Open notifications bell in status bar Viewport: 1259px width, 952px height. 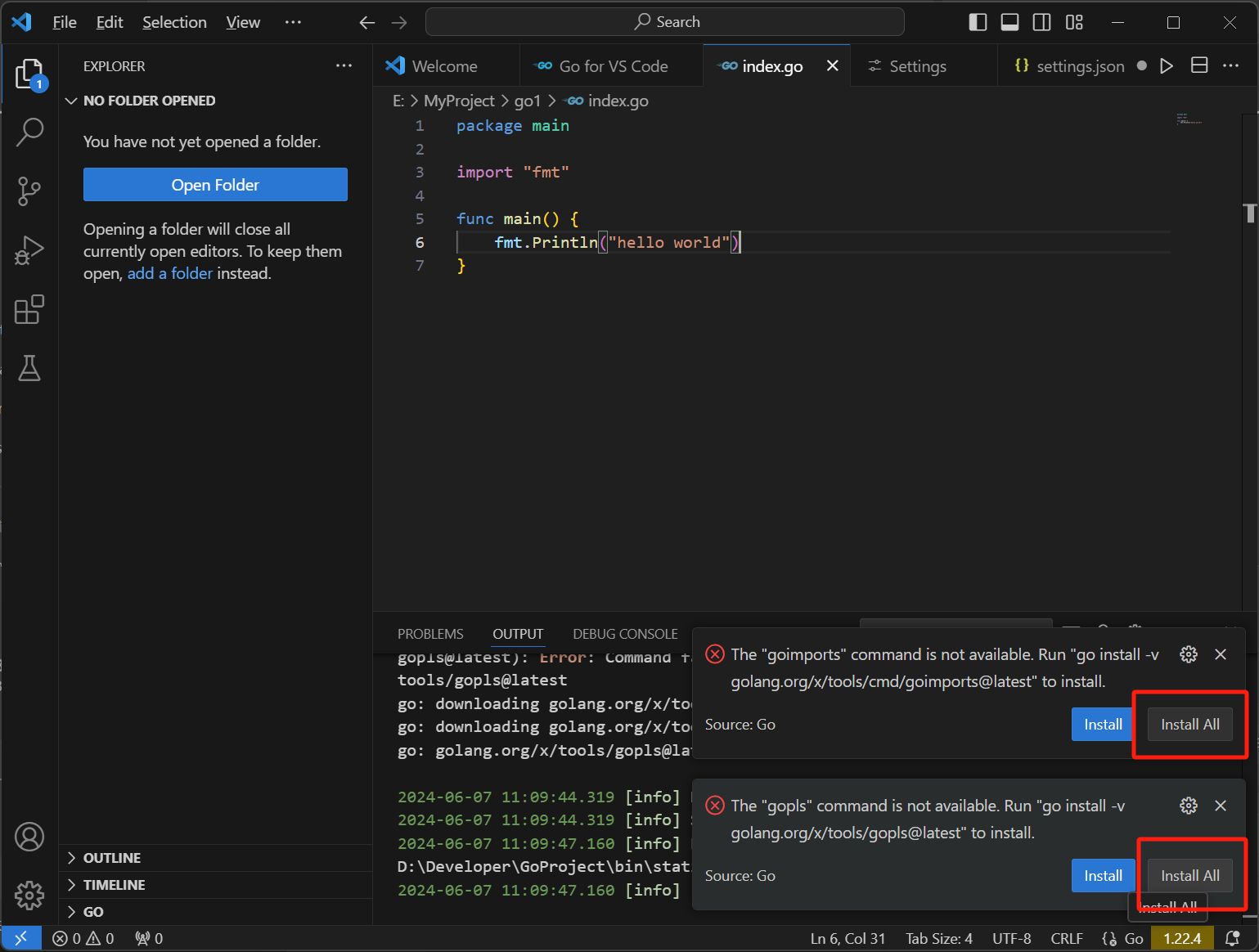click(1233, 938)
